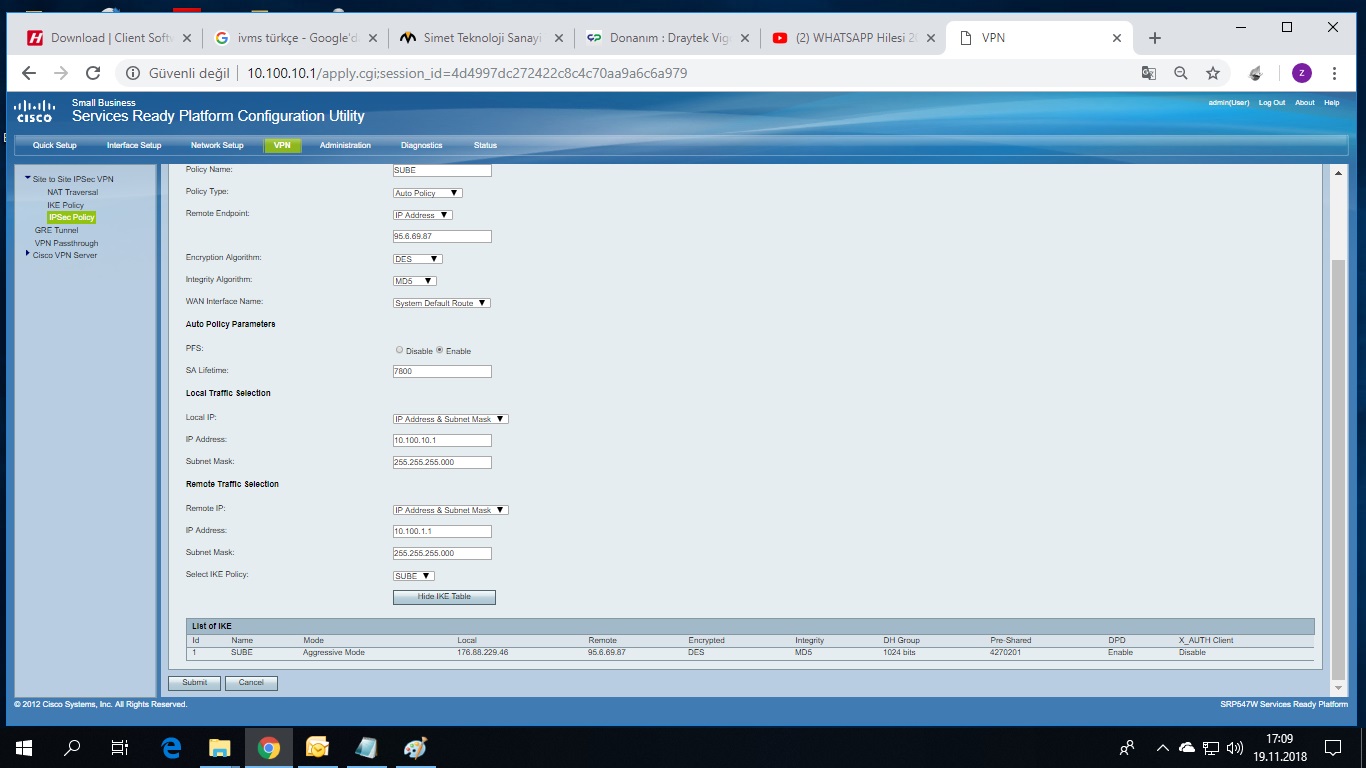Submit the IPSec policy form
The height and width of the screenshot is (768, 1366).
tap(194, 683)
